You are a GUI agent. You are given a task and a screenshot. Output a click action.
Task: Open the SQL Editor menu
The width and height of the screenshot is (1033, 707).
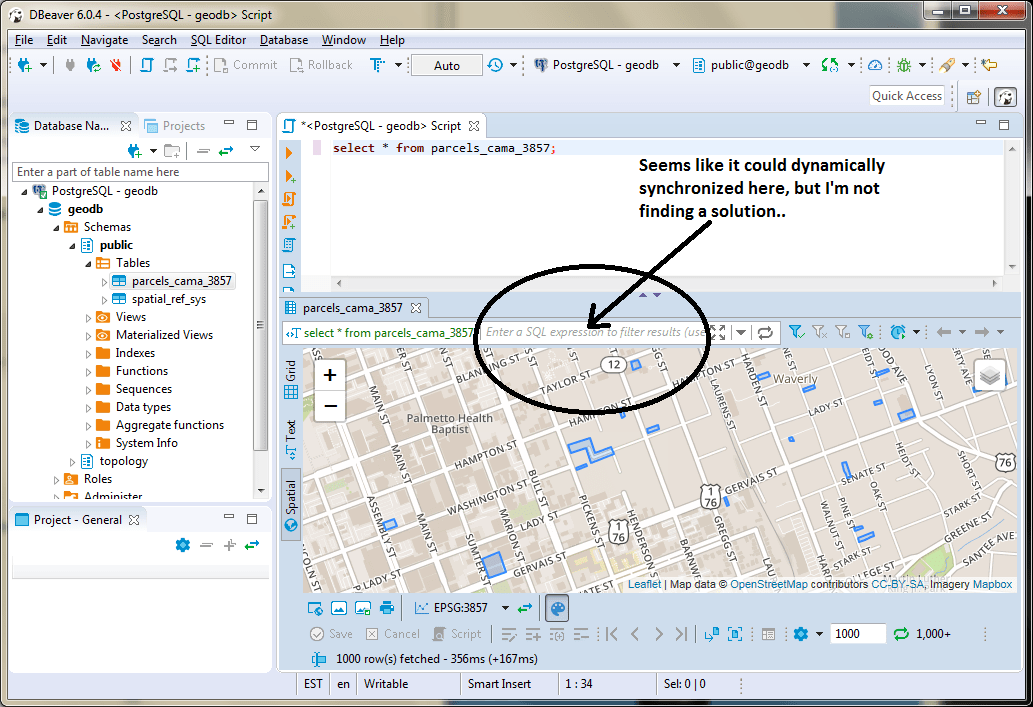point(218,40)
